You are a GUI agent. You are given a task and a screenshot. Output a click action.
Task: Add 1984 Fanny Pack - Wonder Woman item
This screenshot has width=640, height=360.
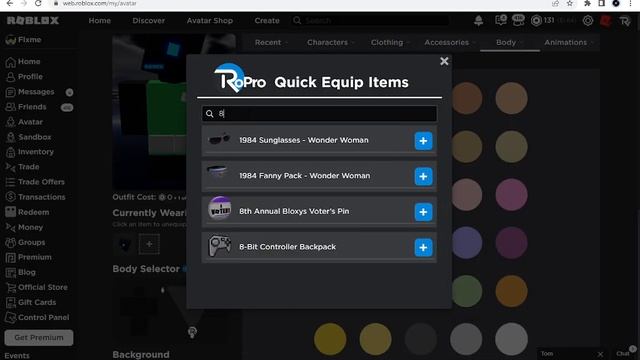click(423, 176)
